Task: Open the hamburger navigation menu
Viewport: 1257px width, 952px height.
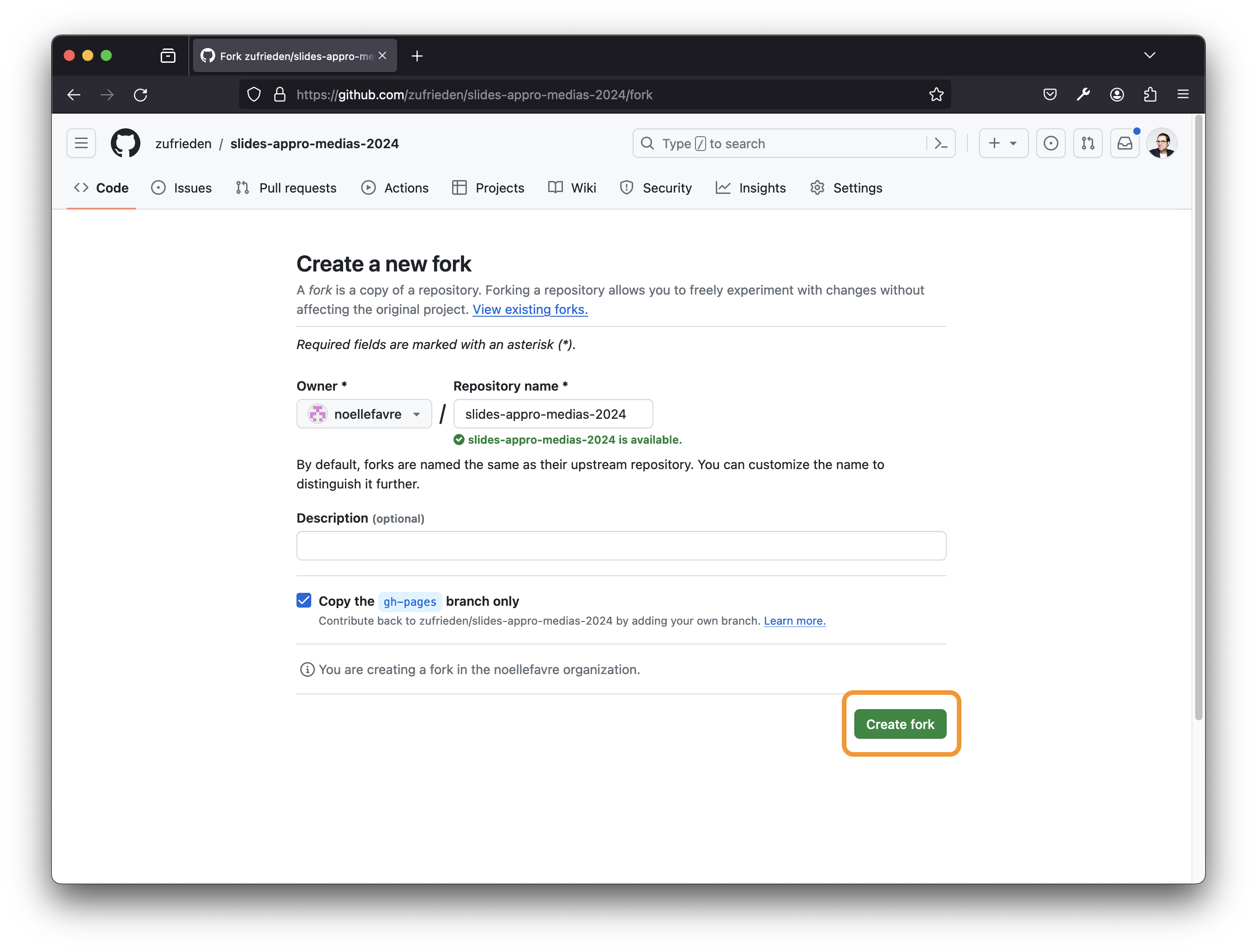Action: click(81, 143)
